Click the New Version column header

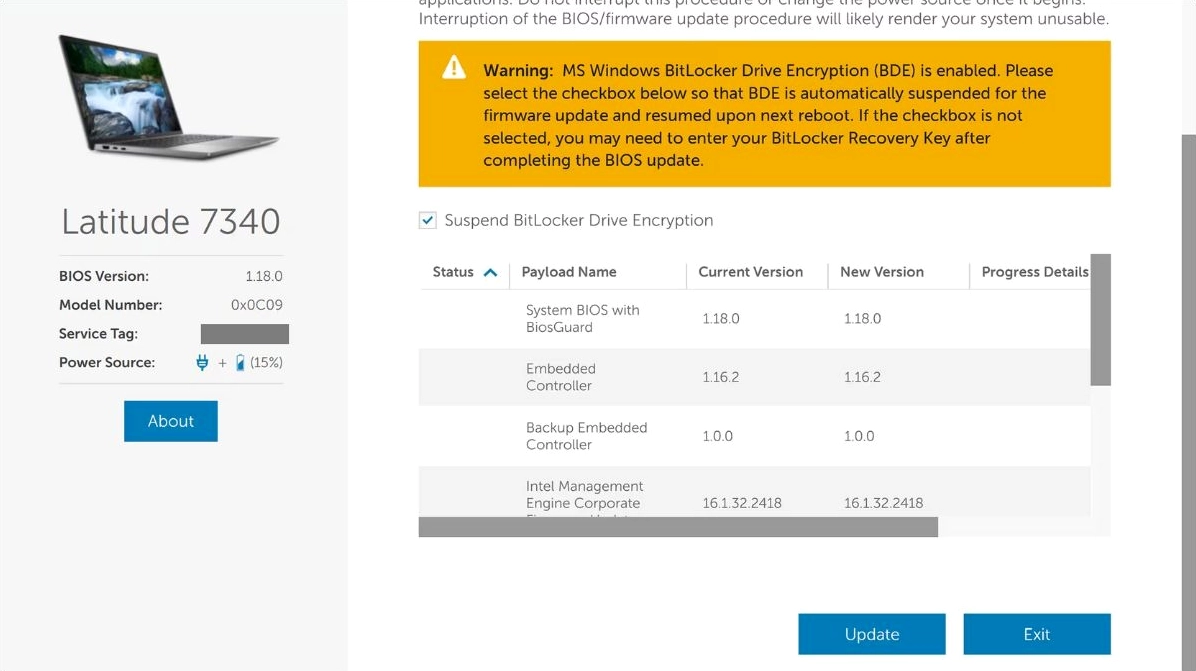(881, 272)
